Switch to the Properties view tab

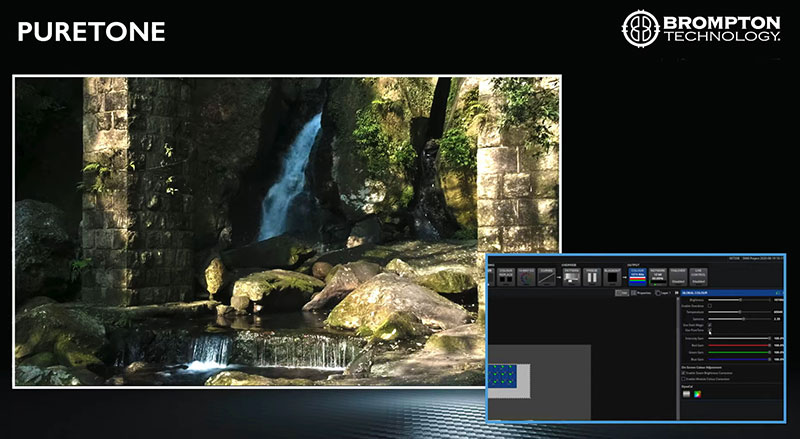641,293
